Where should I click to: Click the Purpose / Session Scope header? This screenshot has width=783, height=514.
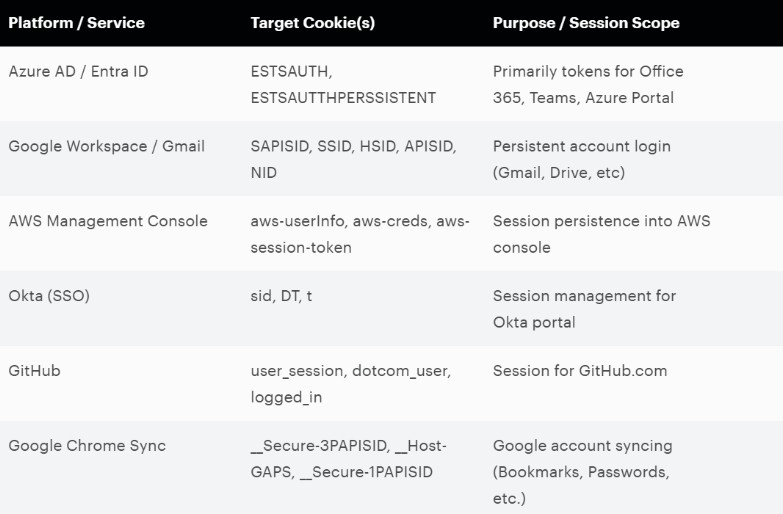(585, 23)
